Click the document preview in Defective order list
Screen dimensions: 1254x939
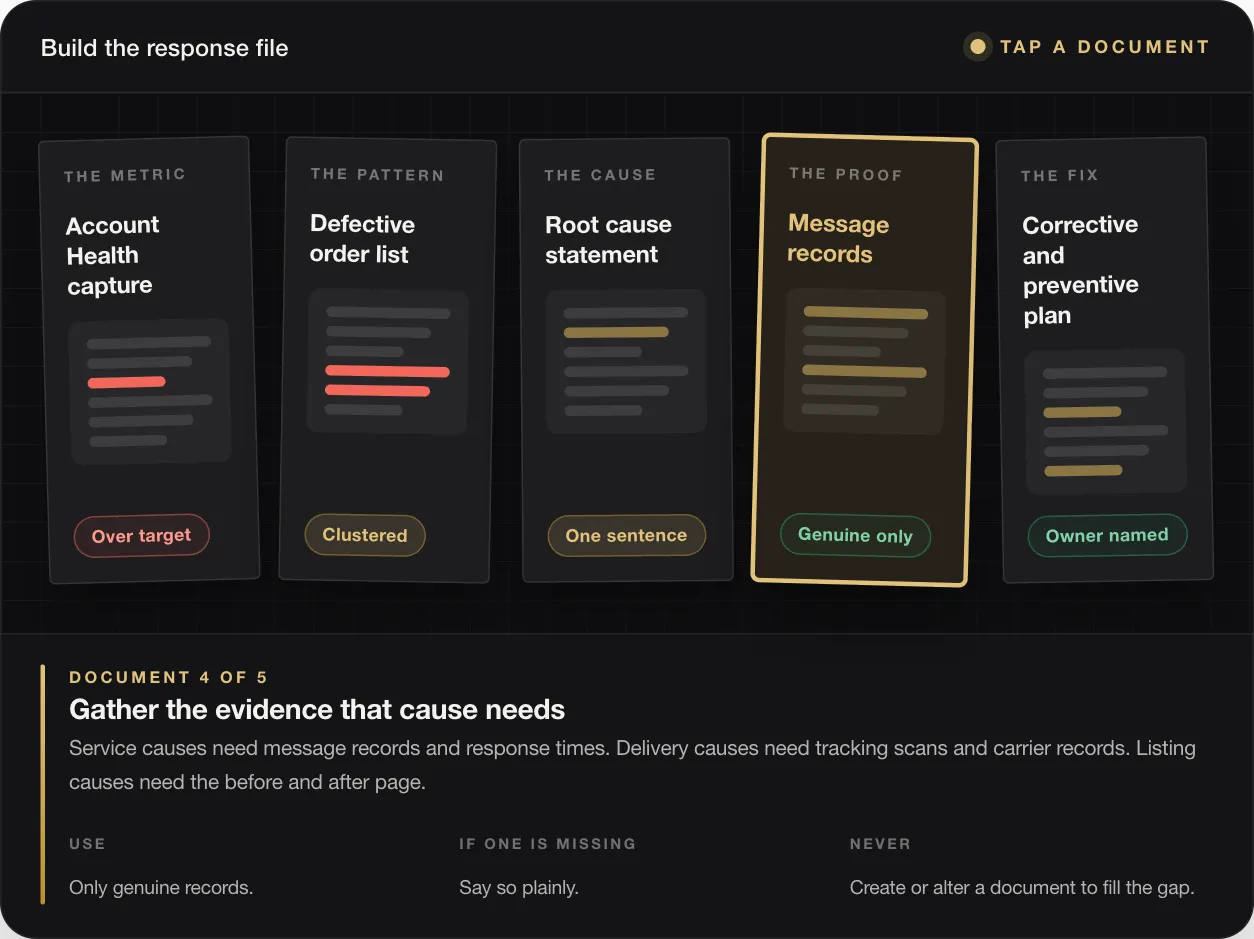point(388,361)
